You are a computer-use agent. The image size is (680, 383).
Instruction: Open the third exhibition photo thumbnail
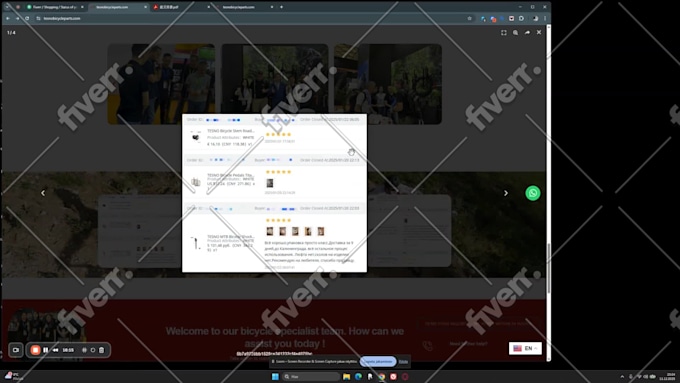pos(388,84)
